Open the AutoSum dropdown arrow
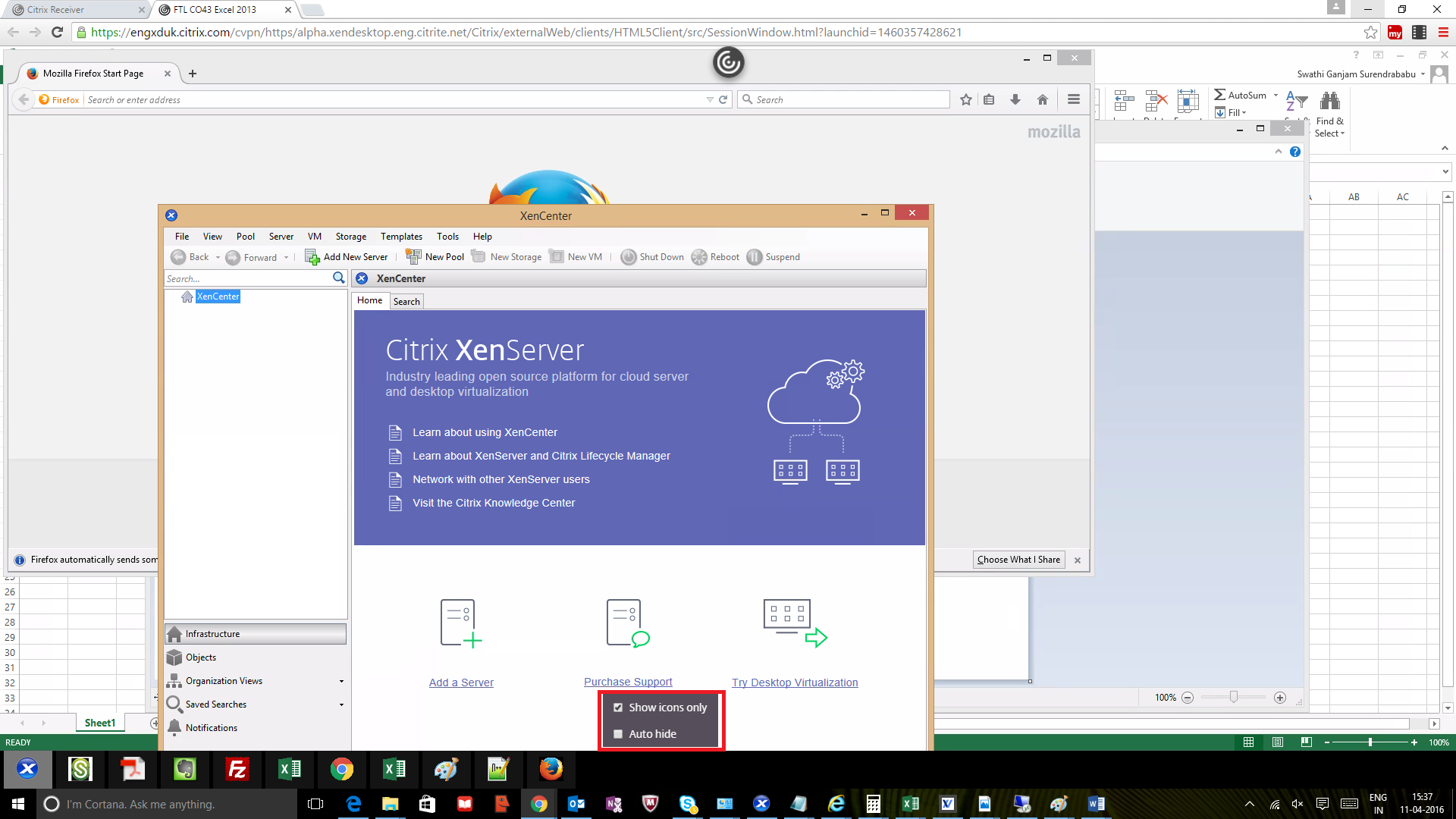1456x819 pixels. point(1276,96)
